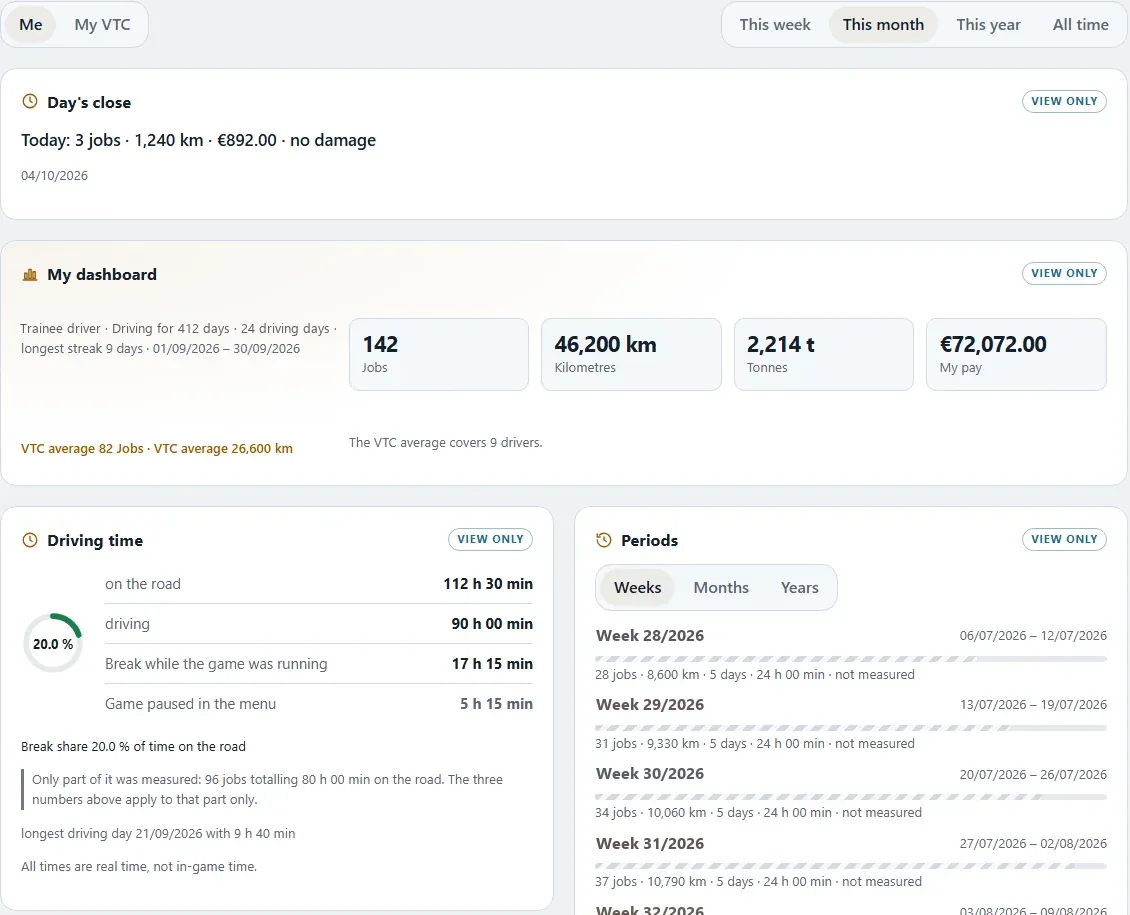Click the history icon beside Periods

tap(604, 540)
